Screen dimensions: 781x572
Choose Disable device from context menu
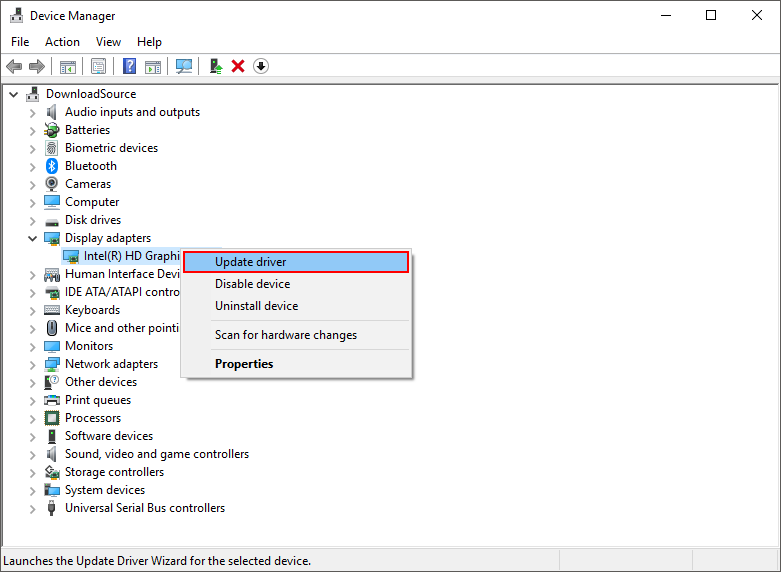(296, 284)
